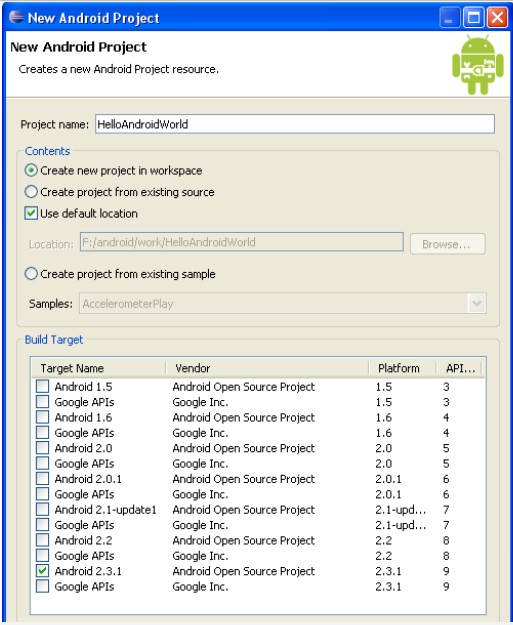Check the Android 1.5 build target

click(42, 386)
